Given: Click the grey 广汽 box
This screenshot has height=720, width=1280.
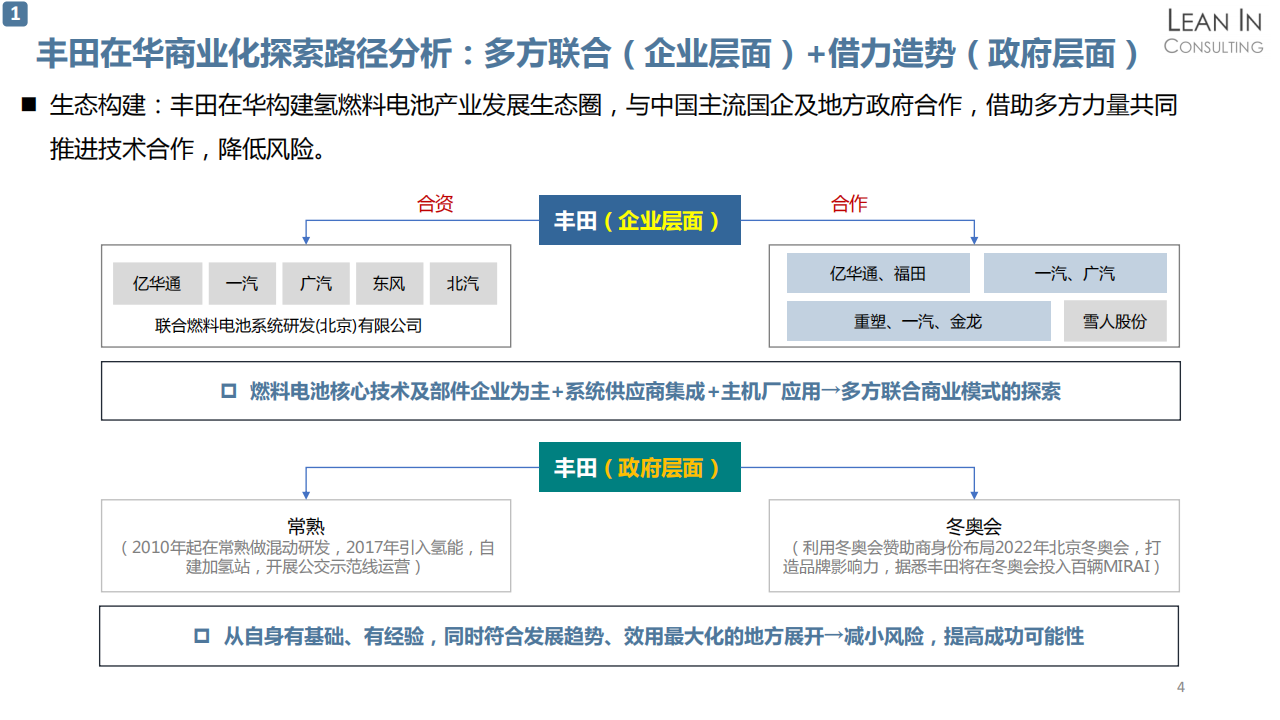Looking at the screenshot, I should coord(316,284).
